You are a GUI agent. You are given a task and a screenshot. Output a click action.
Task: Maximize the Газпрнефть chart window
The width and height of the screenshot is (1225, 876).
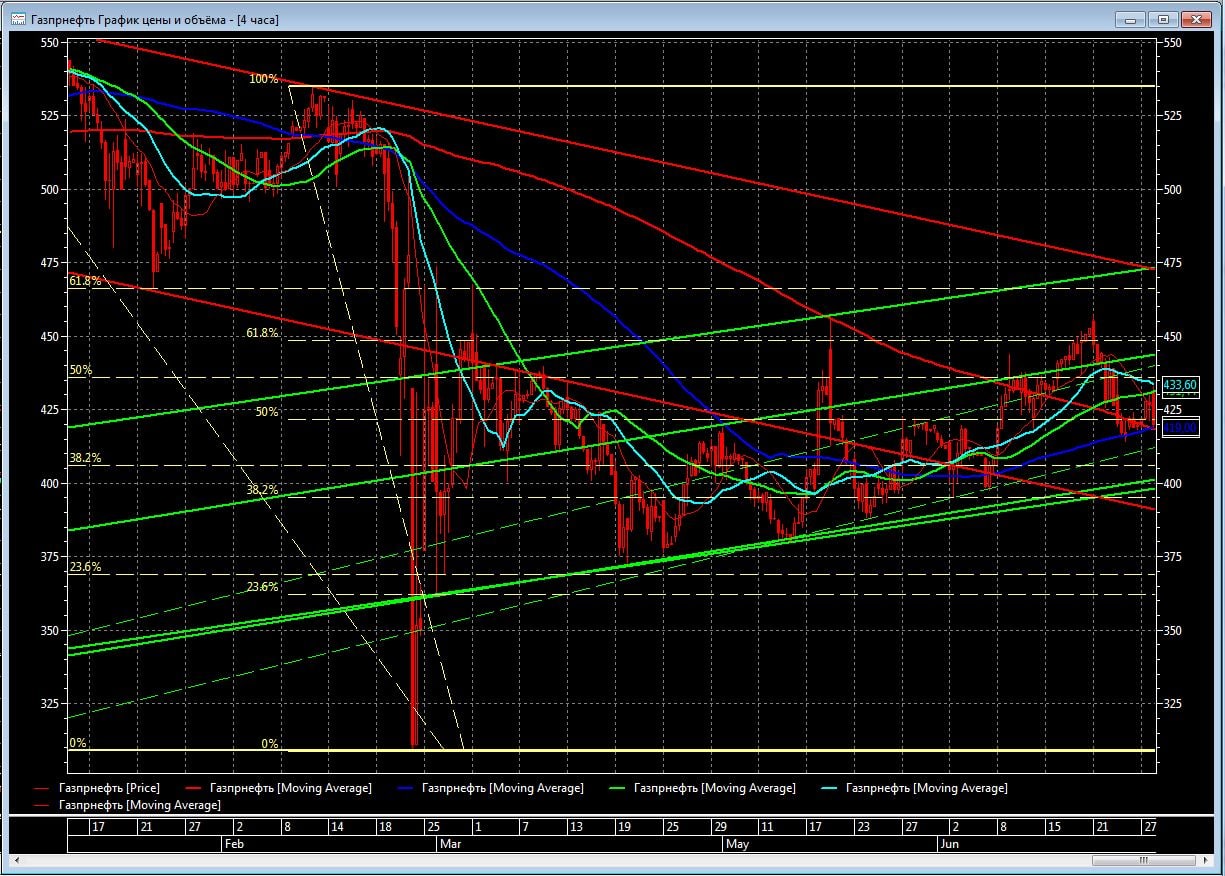(1163, 18)
